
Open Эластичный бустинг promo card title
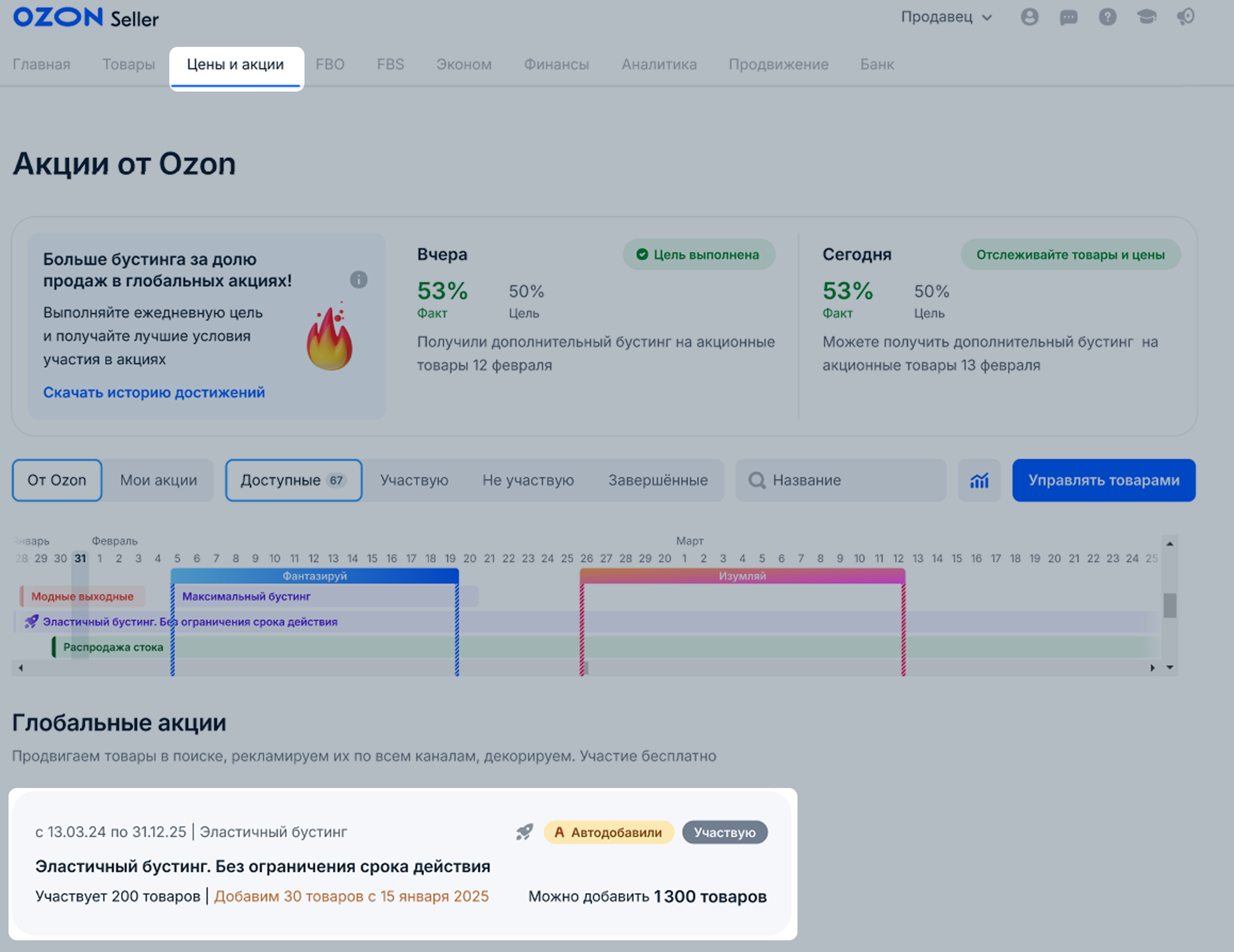pos(263,866)
